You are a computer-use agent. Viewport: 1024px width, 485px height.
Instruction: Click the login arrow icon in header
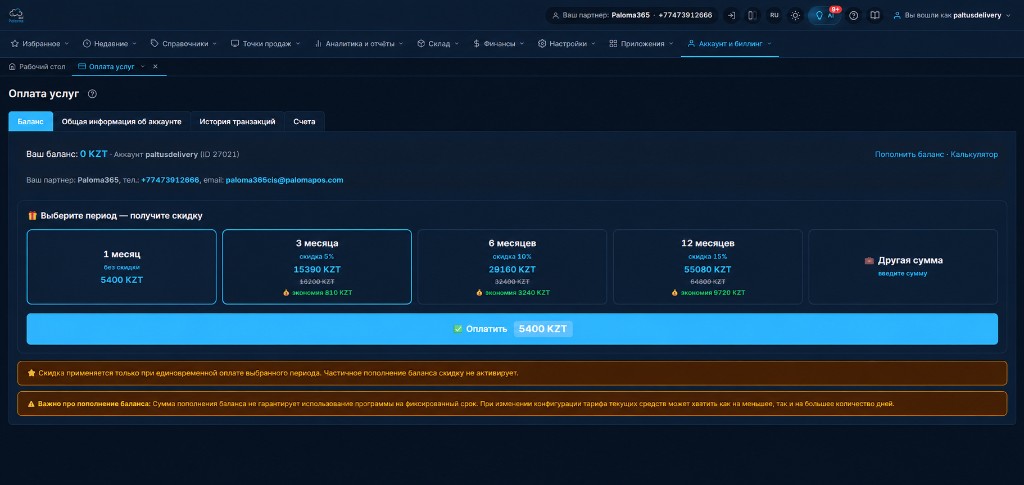731,15
